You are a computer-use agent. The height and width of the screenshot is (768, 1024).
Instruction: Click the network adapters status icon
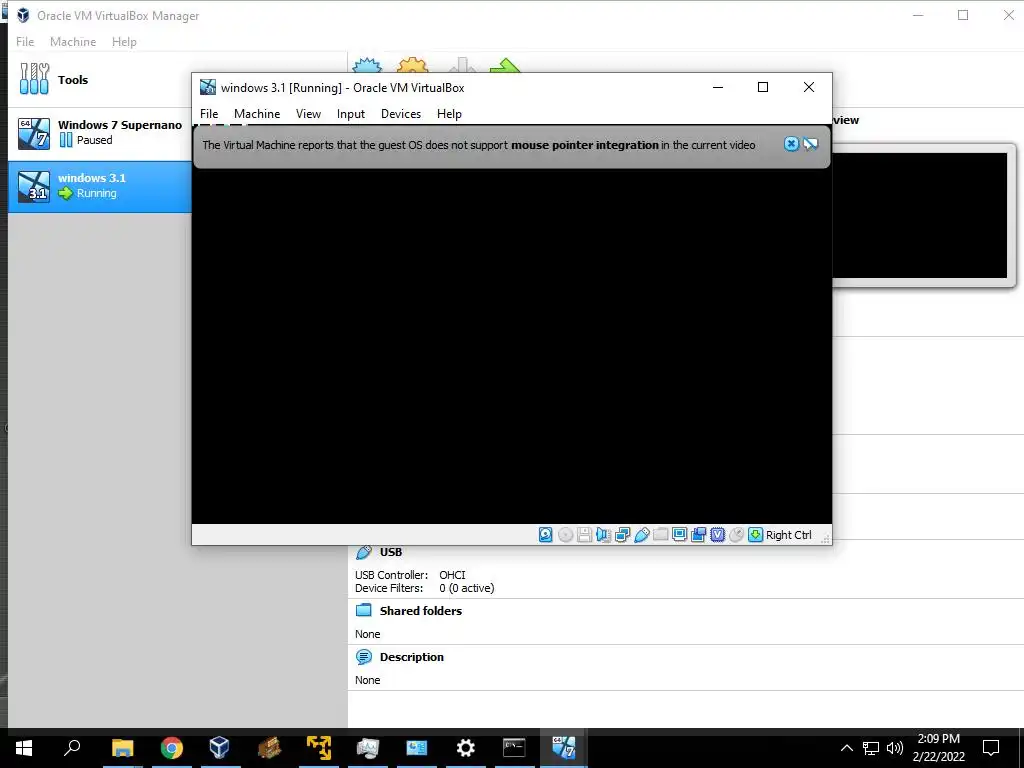pos(622,535)
